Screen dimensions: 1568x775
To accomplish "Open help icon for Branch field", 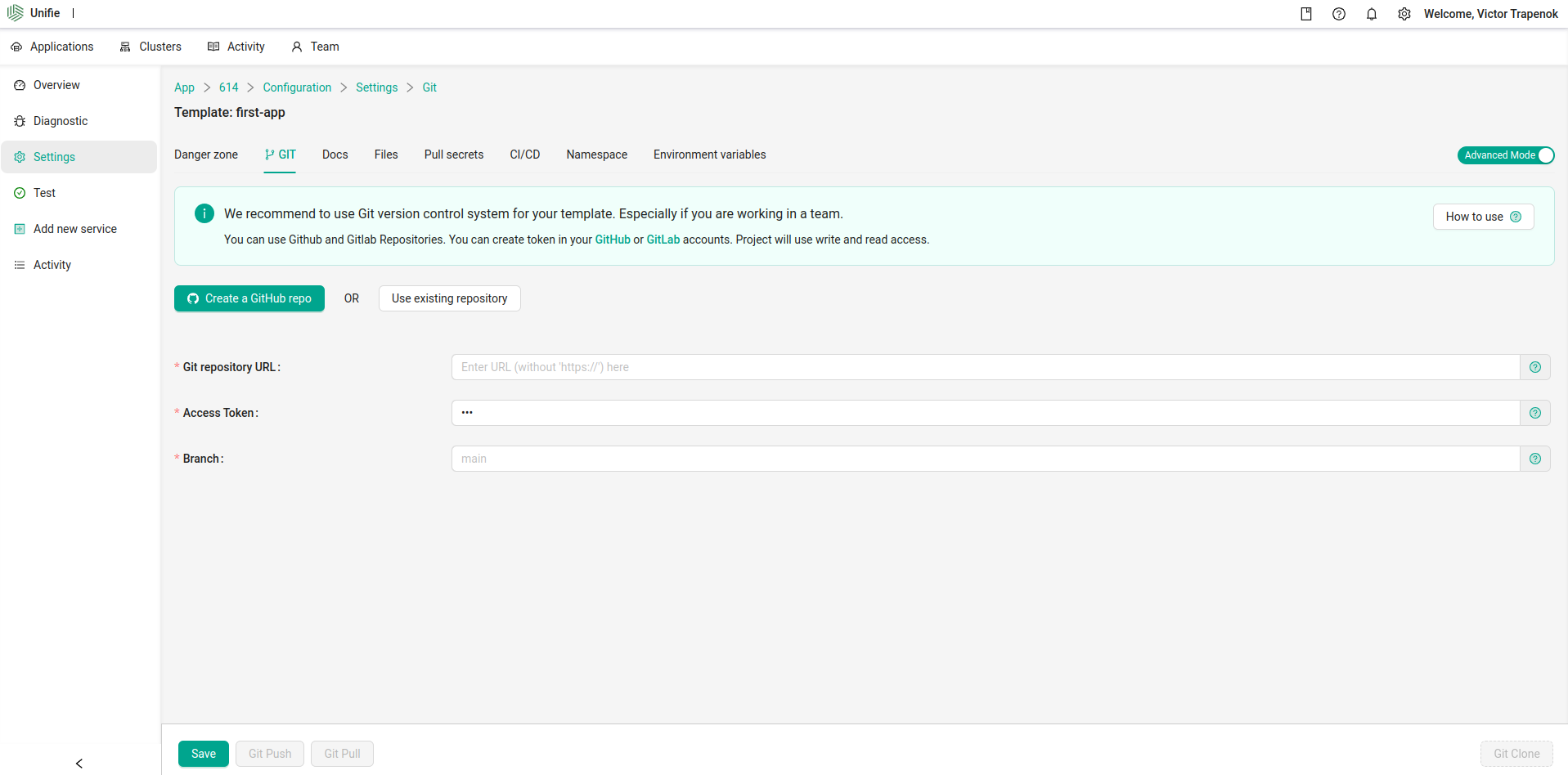I will pos(1535,459).
